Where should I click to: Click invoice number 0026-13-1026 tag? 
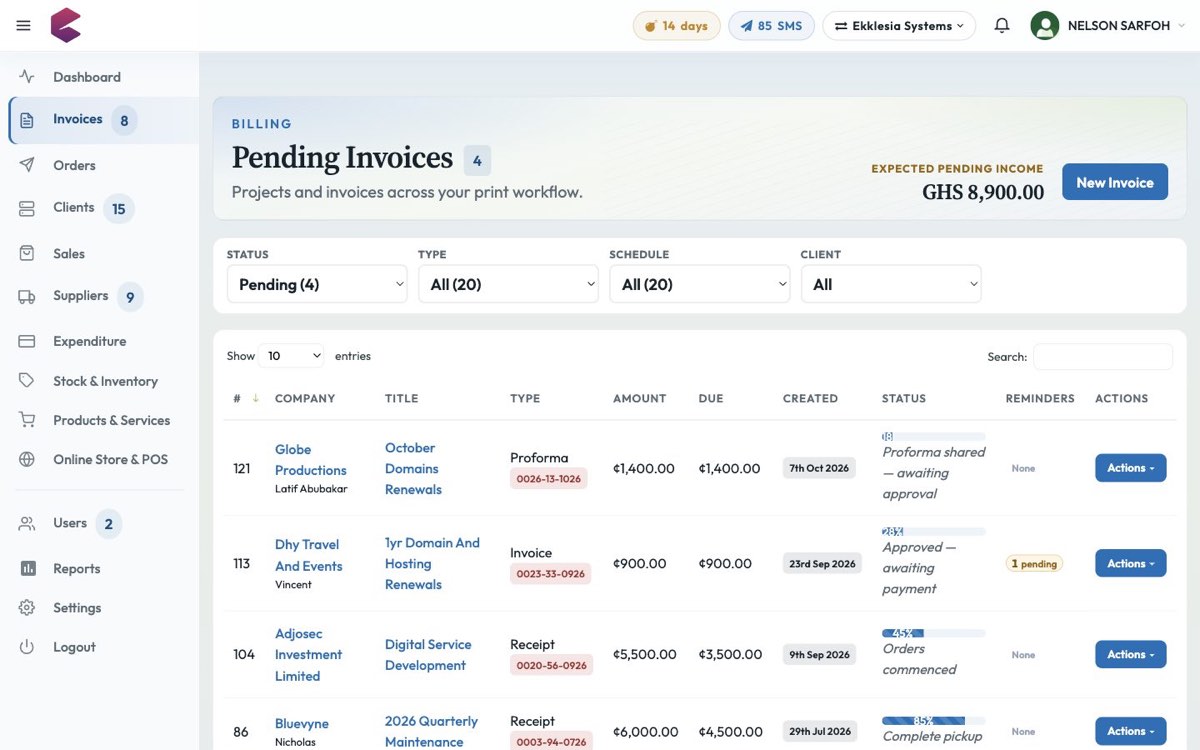(x=549, y=479)
